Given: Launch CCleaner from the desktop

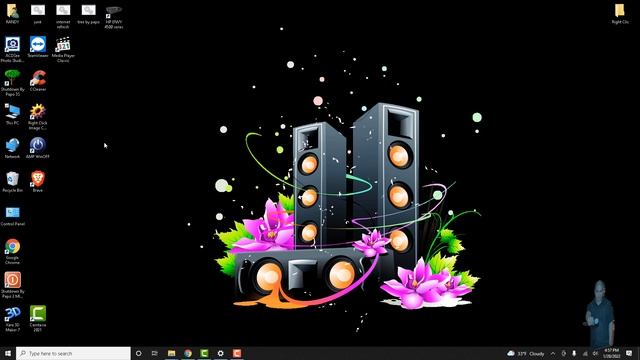Looking at the screenshot, I should coord(38,80).
